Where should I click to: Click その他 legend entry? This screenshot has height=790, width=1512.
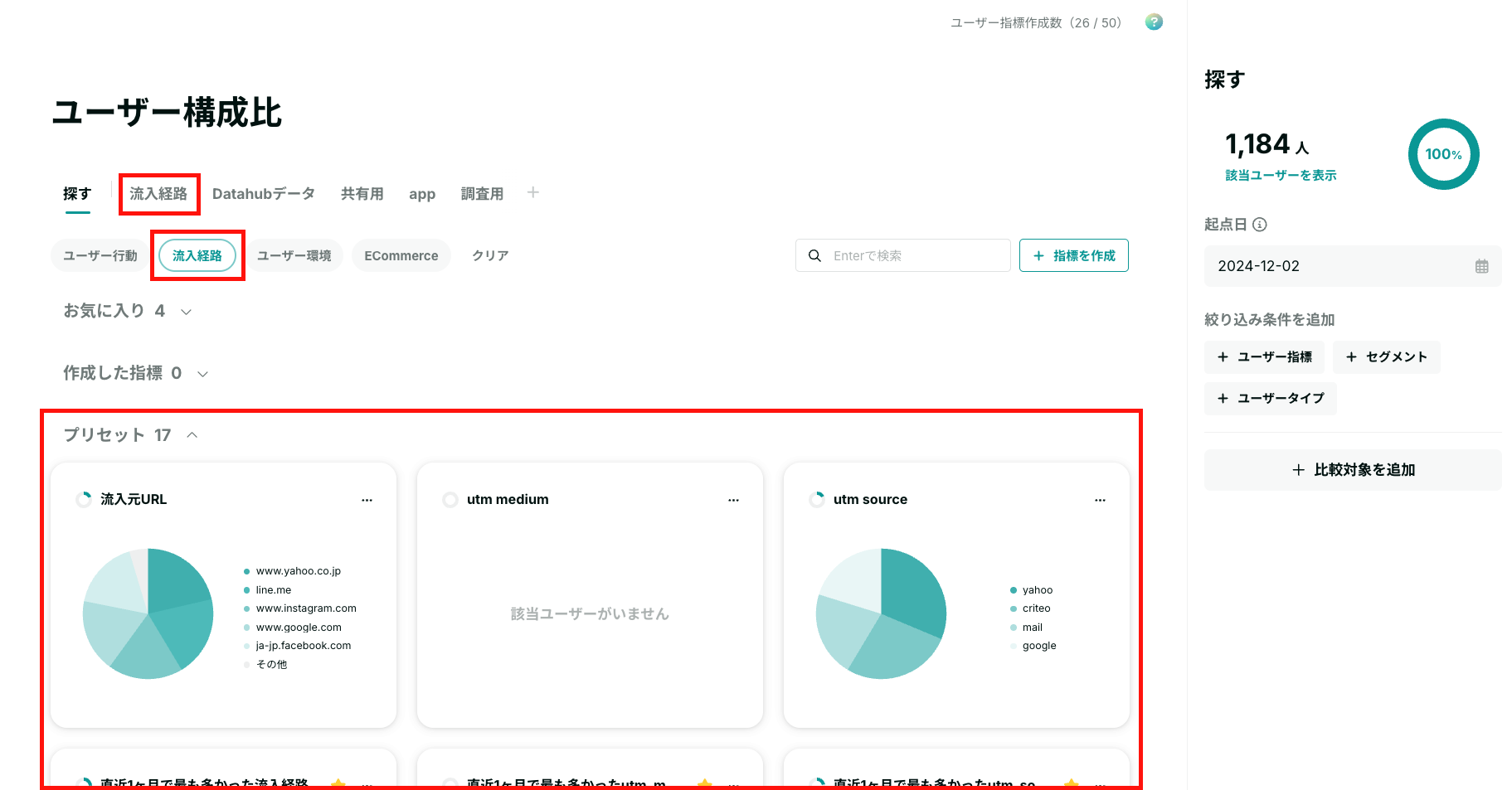coord(265,665)
